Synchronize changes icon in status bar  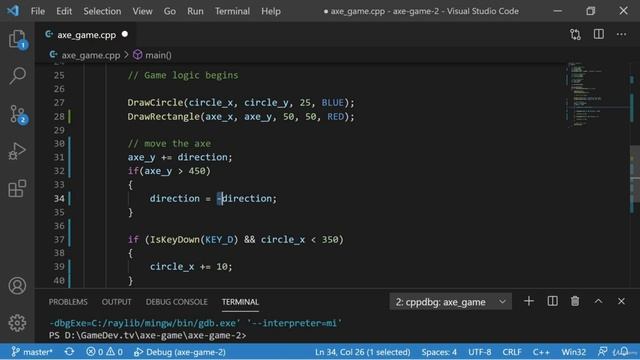(x=69, y=351)
